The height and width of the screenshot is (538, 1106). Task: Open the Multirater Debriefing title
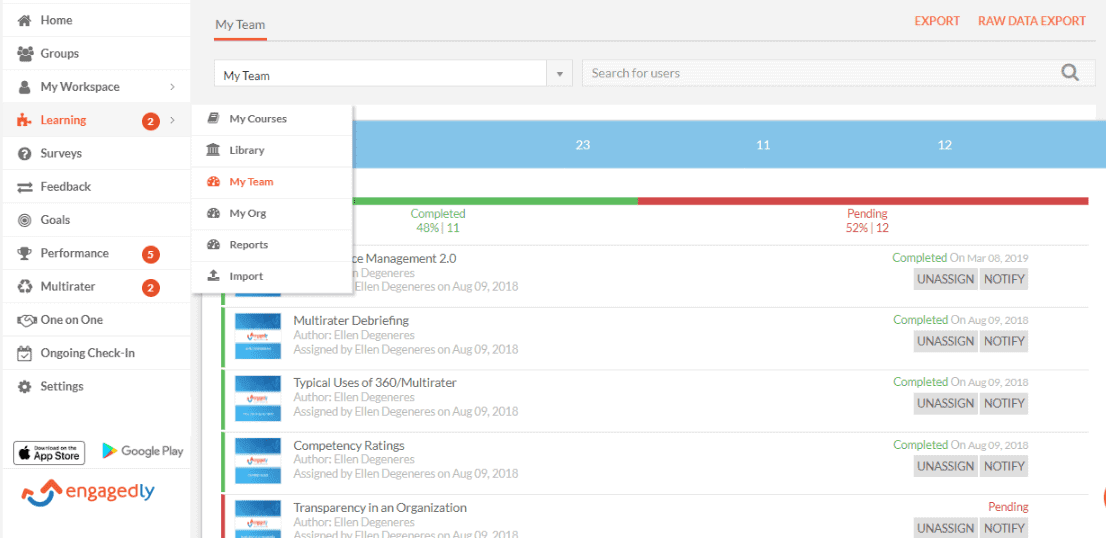[351, 321]
